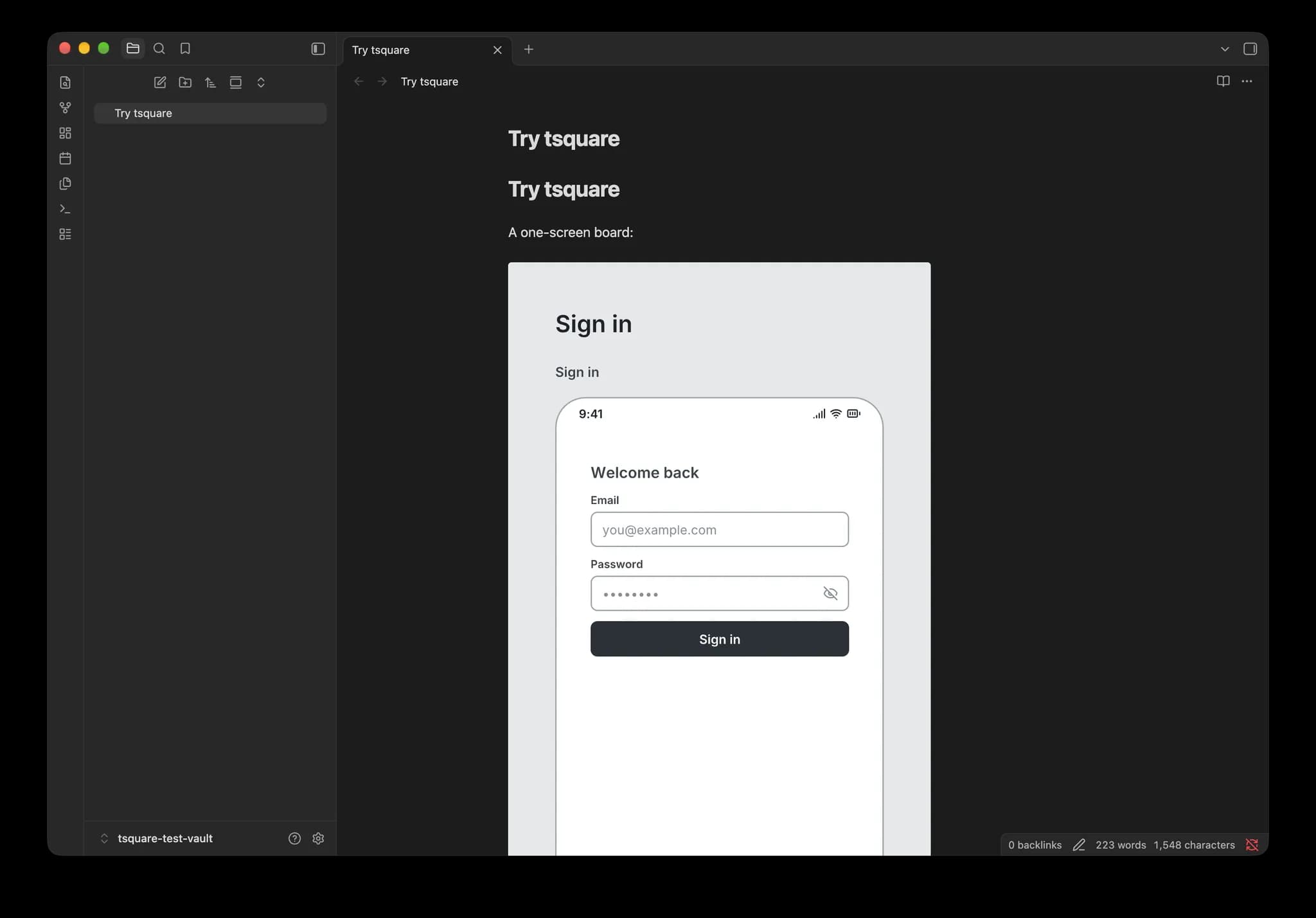This screenshot has width=1316, height=918.
Task: Open the file explorer folder icon
Action: (133, 48)
